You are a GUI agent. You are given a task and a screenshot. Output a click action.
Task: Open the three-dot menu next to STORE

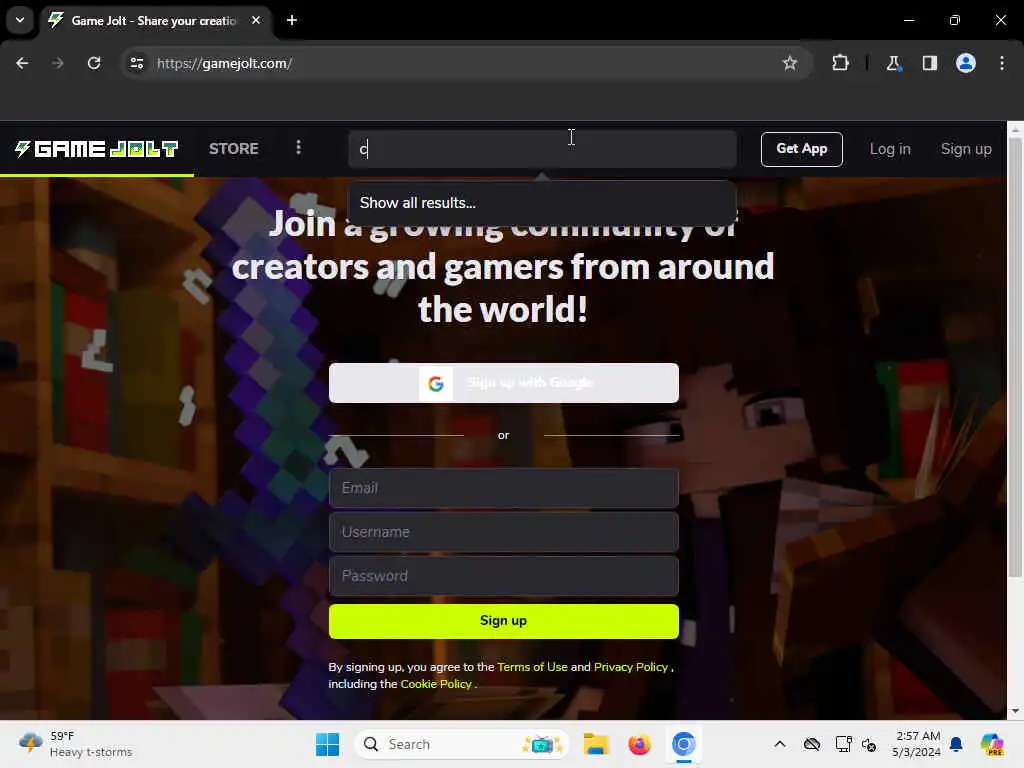[x=298, y=148]
